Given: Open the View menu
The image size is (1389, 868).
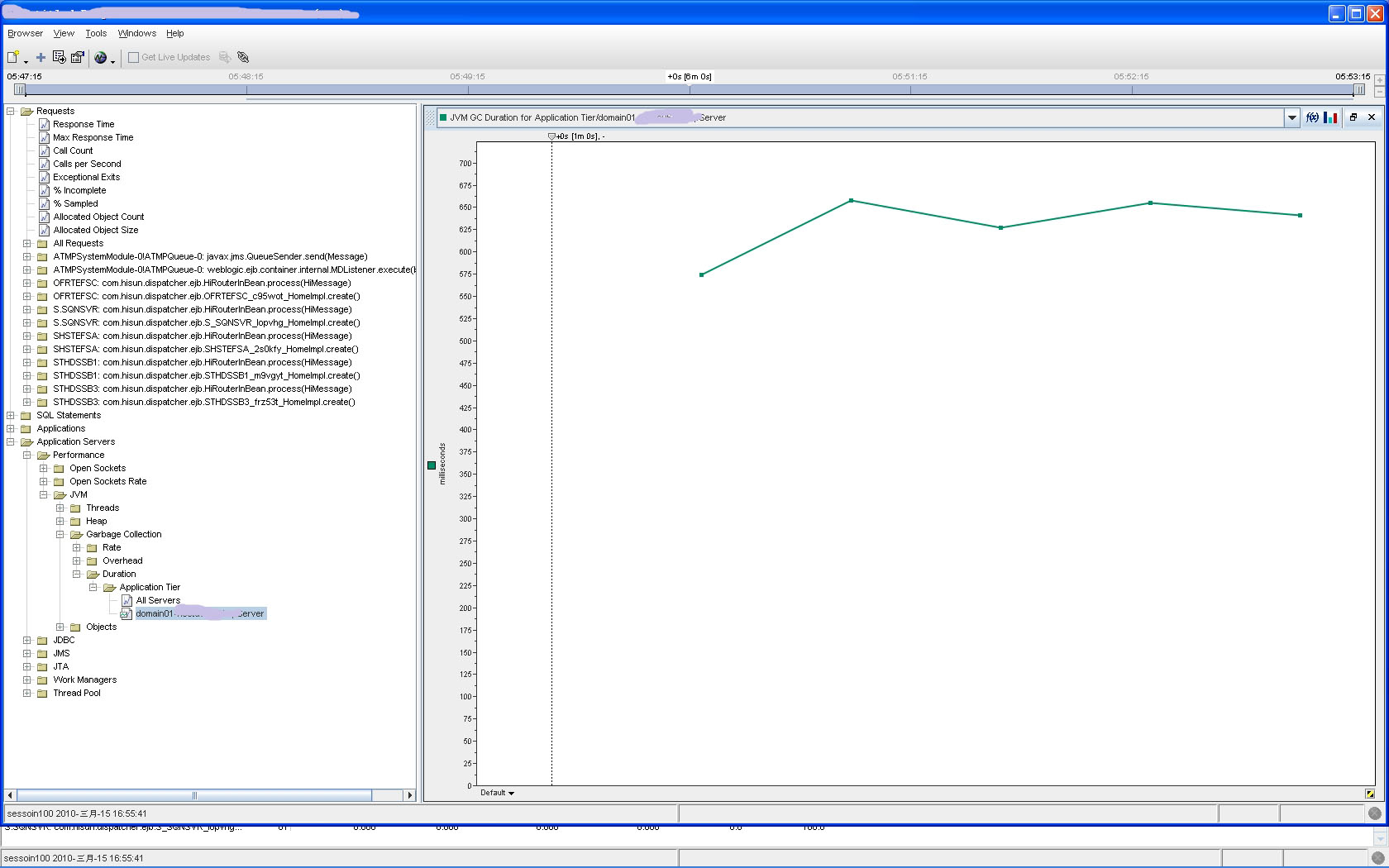Looking at the screenshot, I should [64, 33].
